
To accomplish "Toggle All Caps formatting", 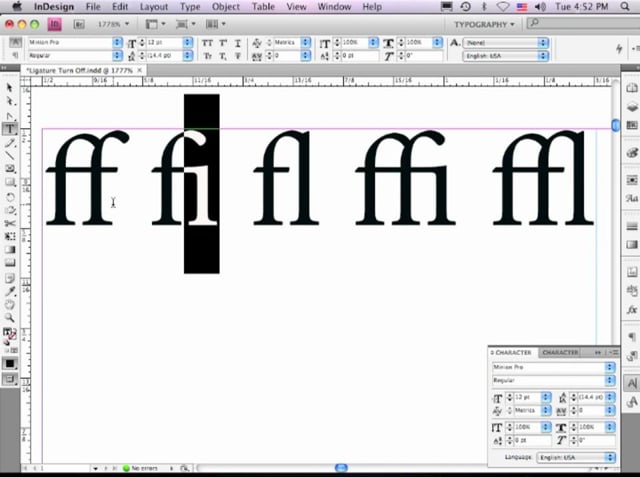I will pyautogui.click(x=207, y=43).
